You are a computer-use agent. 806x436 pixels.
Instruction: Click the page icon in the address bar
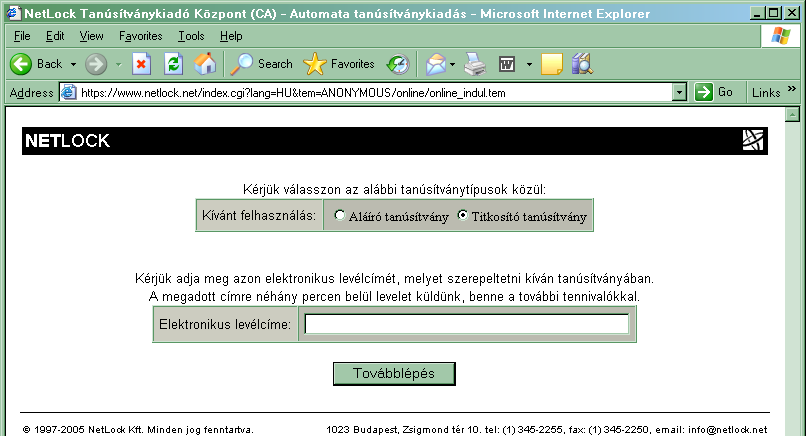tap(68, 93)
